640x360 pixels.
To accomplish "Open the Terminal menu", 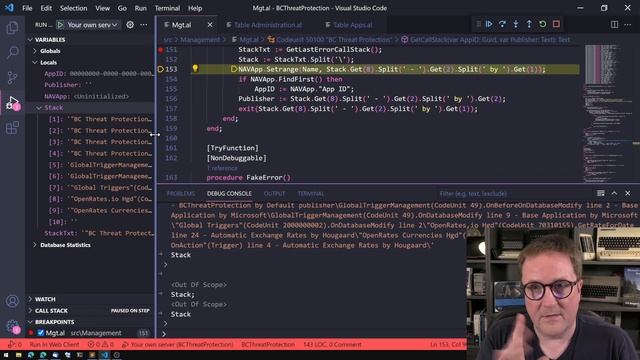I will pyautogui.click(x=167, y=8).
